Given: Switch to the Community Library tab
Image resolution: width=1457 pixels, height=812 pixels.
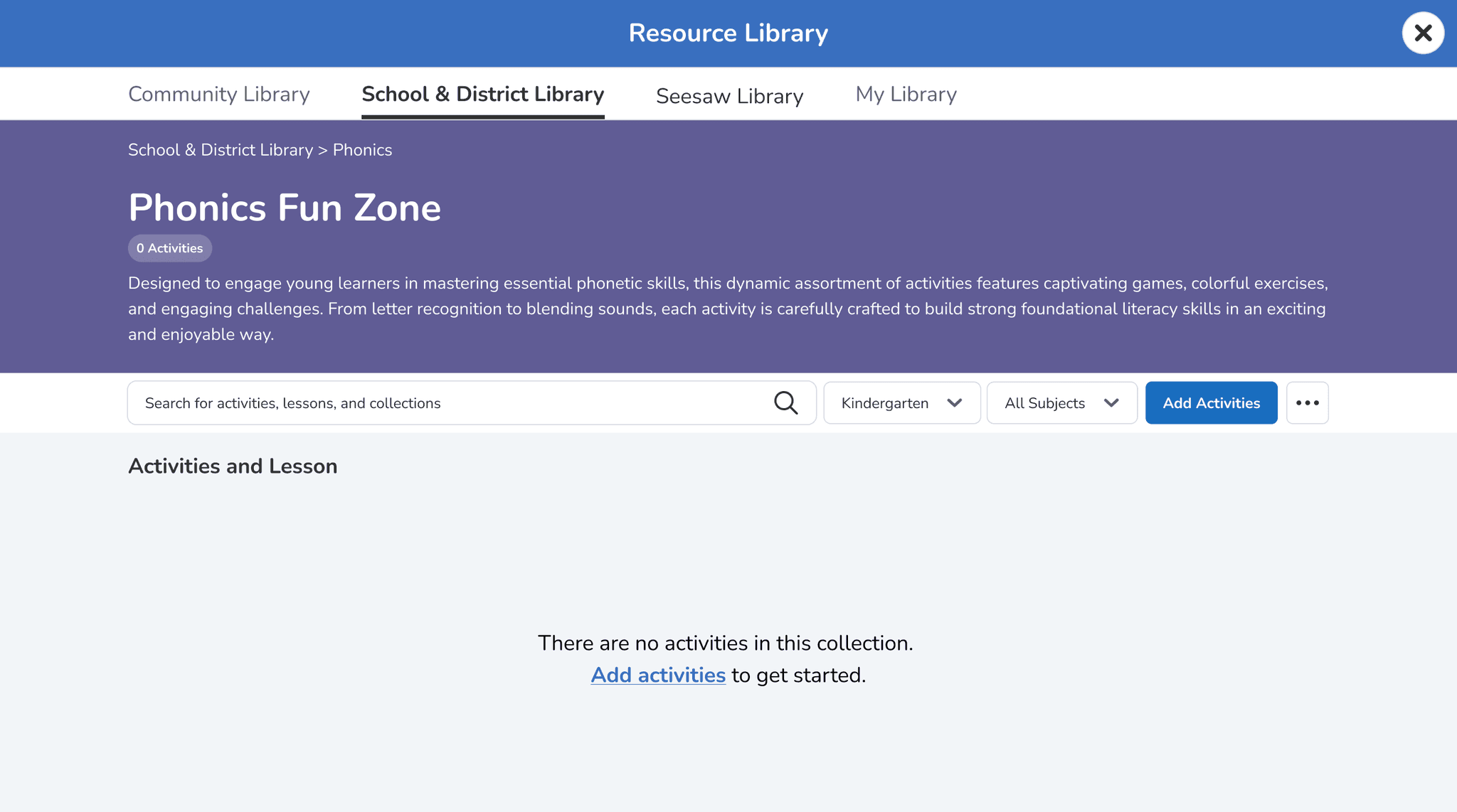Looking at the screenshot, I should 218,94.
